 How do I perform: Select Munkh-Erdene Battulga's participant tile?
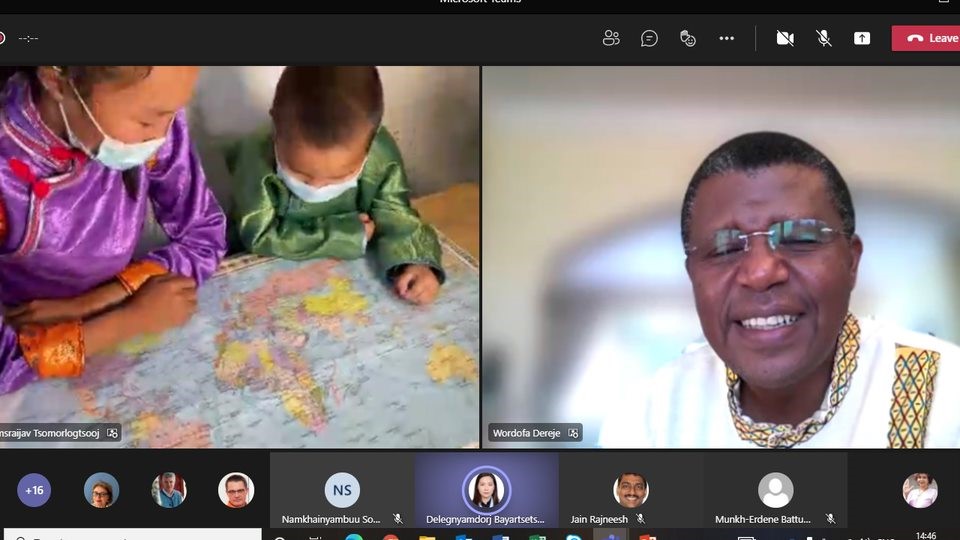click(x=775, y=491)
